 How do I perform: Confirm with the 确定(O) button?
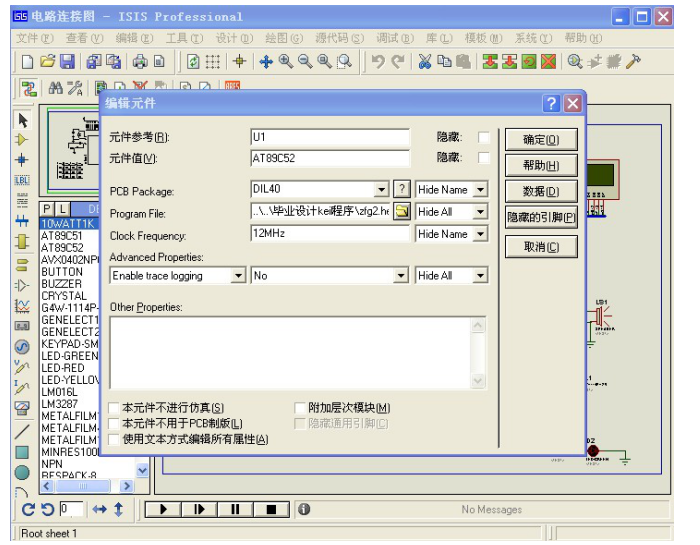(541, 140)
